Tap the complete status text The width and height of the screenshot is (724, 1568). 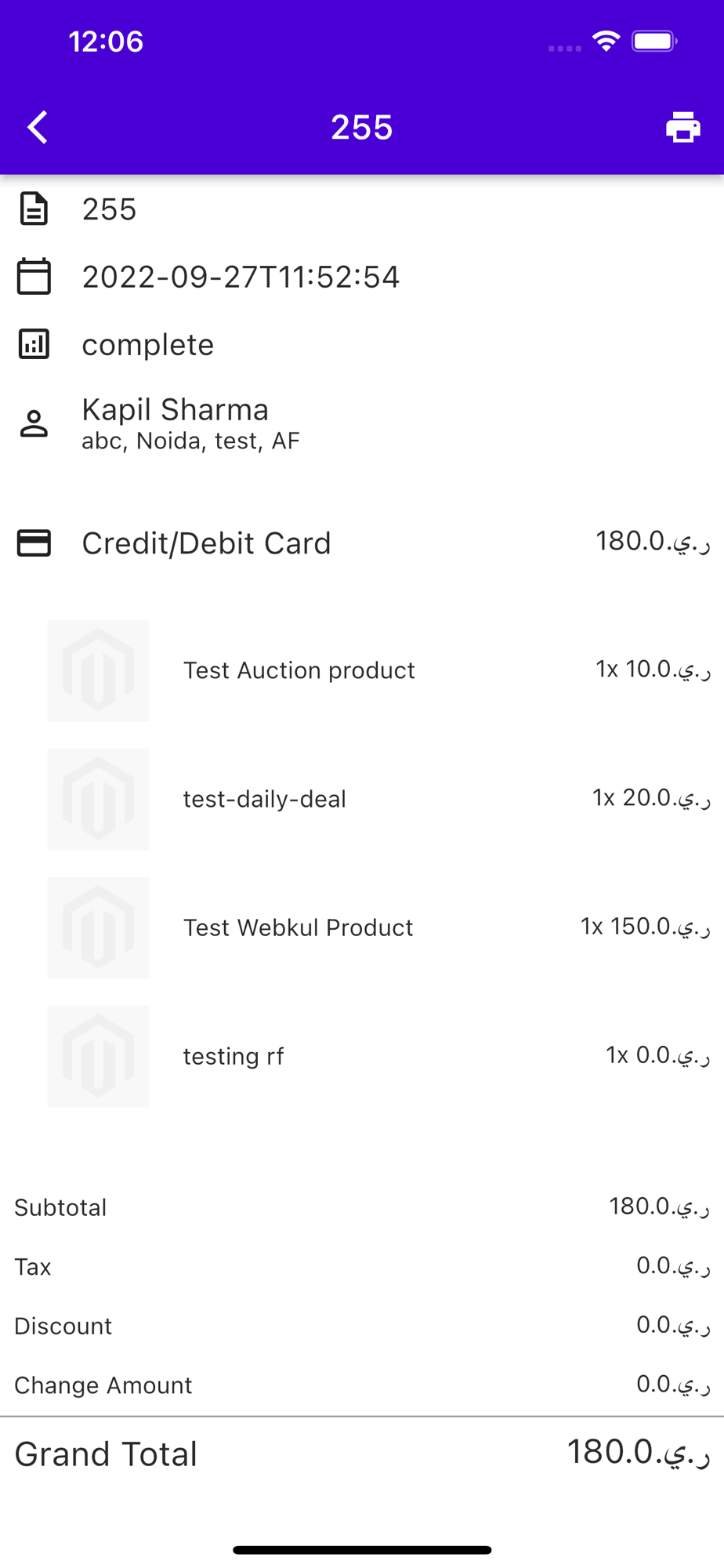click(x=148, y=345)
